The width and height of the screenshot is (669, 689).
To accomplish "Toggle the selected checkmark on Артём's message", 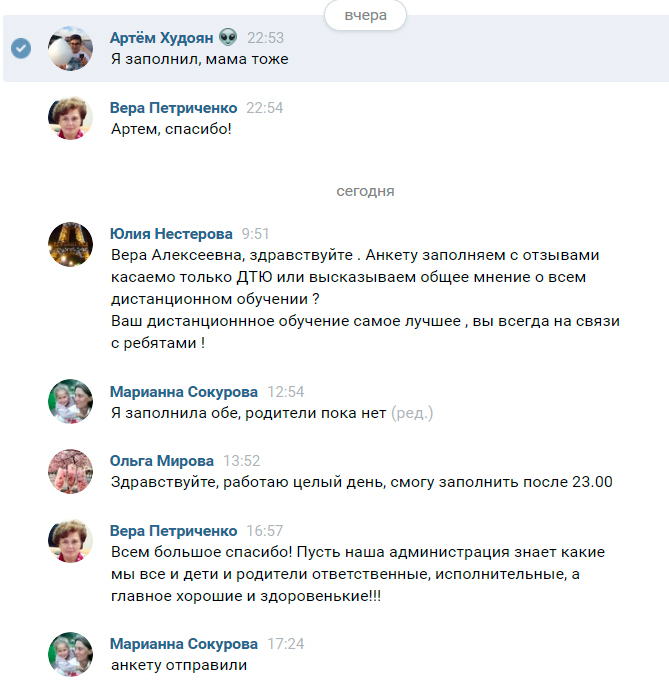I will [x=21, y=48].
